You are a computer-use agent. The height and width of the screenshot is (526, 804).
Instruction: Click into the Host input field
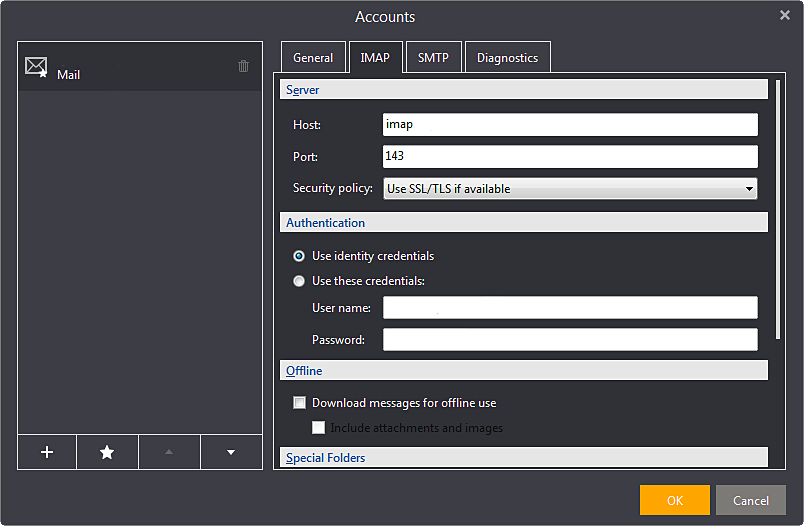point(570,125)
